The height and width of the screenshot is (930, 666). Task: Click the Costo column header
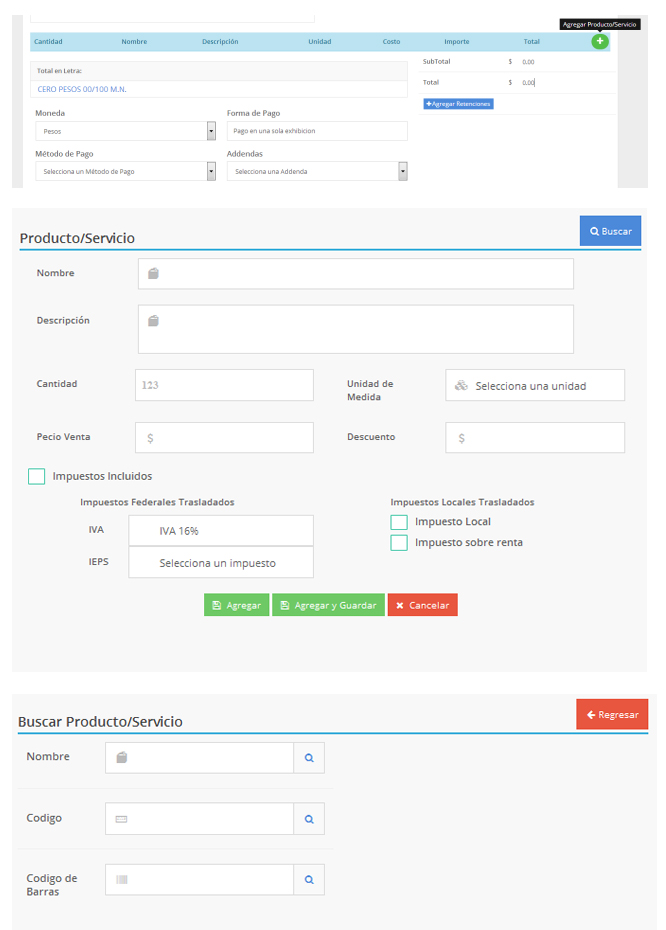point(391,42)
